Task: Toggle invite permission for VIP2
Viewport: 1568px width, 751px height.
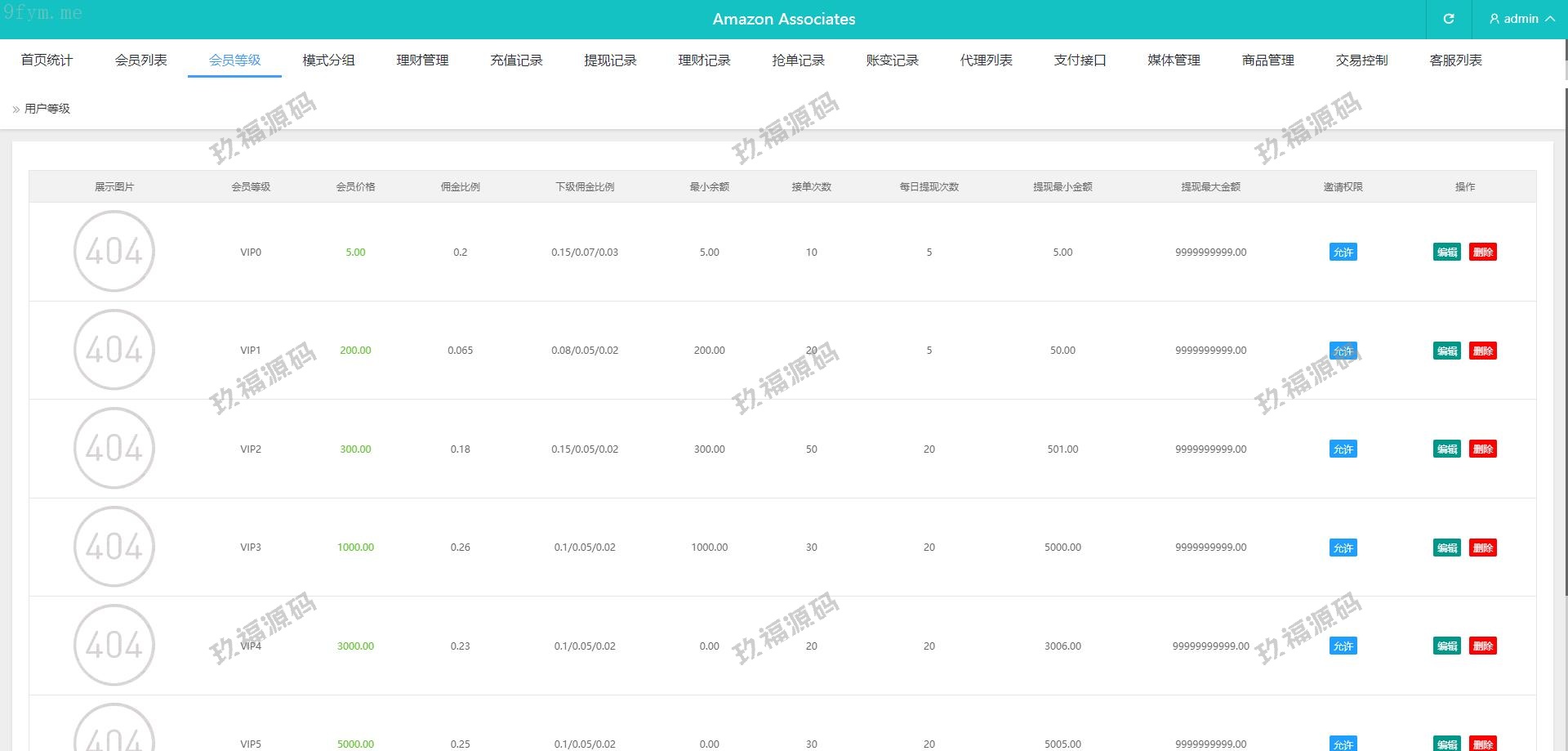Action: tap(1343, 449)
